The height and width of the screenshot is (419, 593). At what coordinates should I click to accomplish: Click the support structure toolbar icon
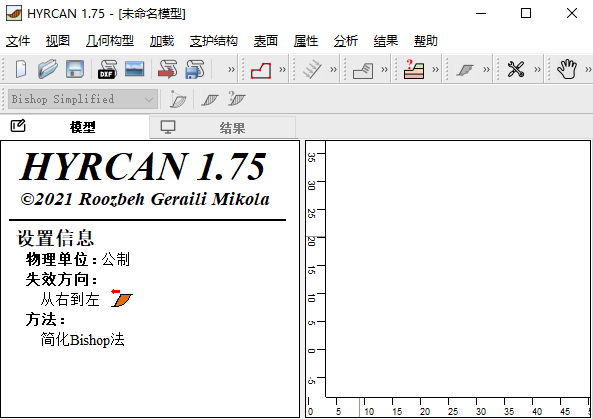pos(363,70)
